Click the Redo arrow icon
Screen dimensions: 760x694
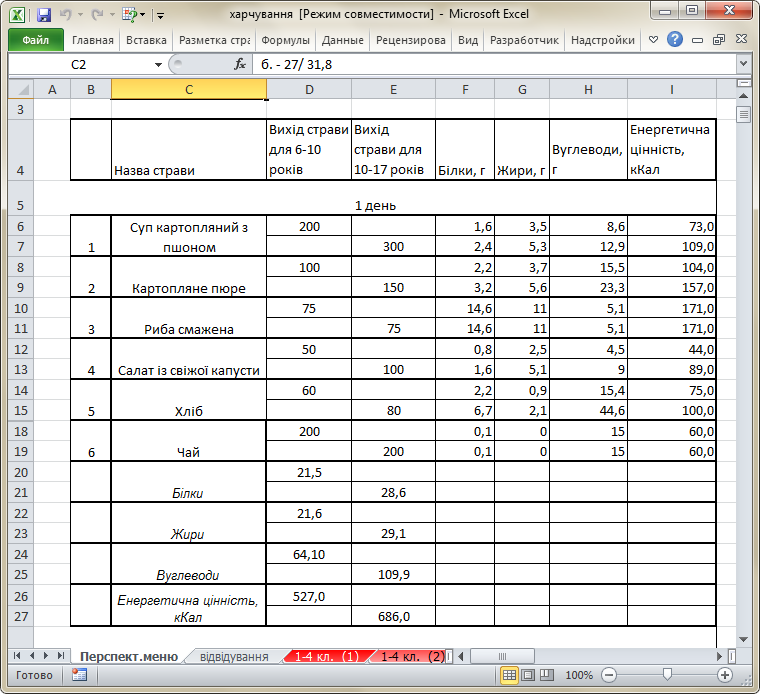97,15
